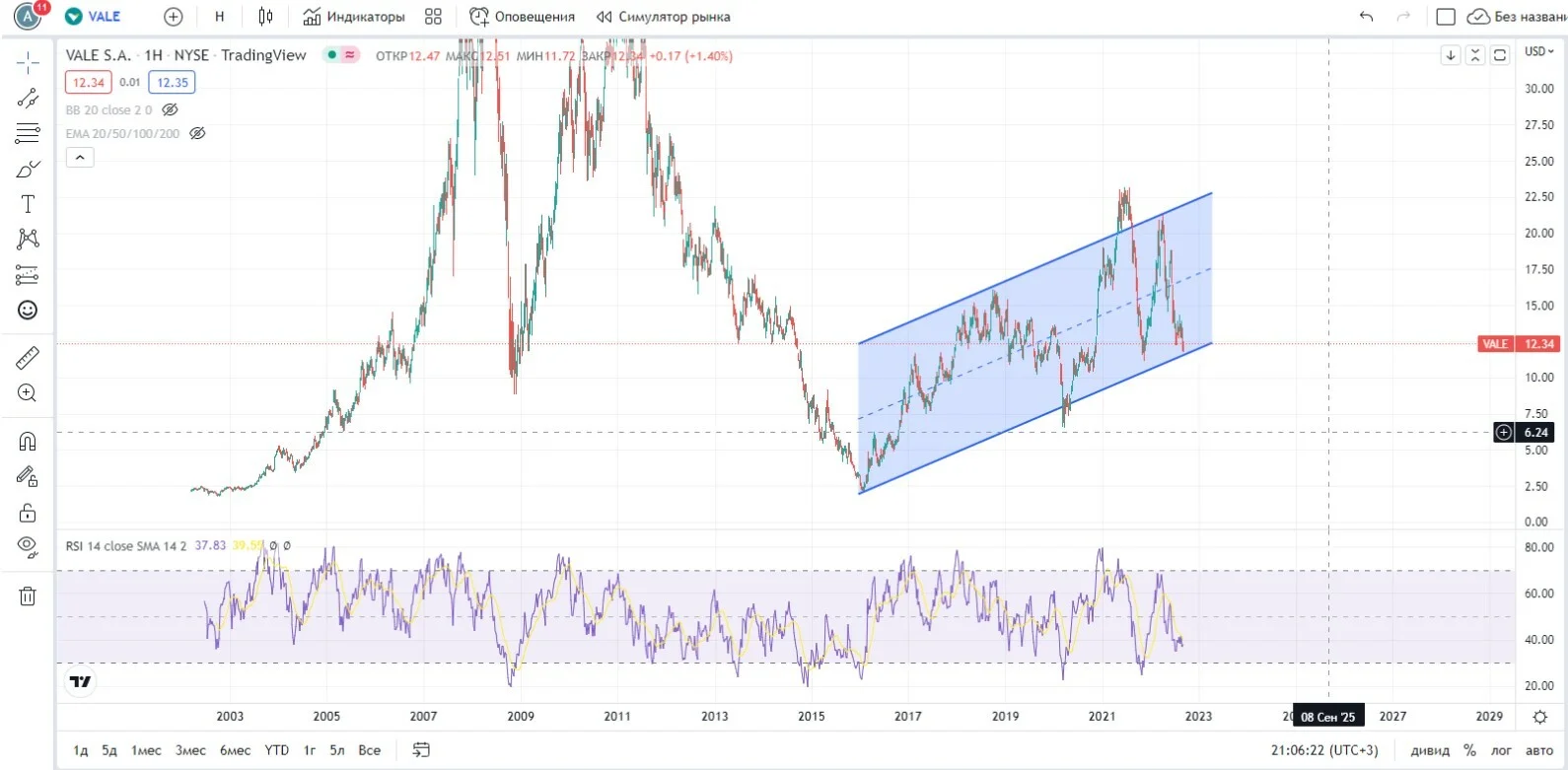1568x770 pixels.
Task: Open the go-to-date calendar icon
Action: click(421, 750)
